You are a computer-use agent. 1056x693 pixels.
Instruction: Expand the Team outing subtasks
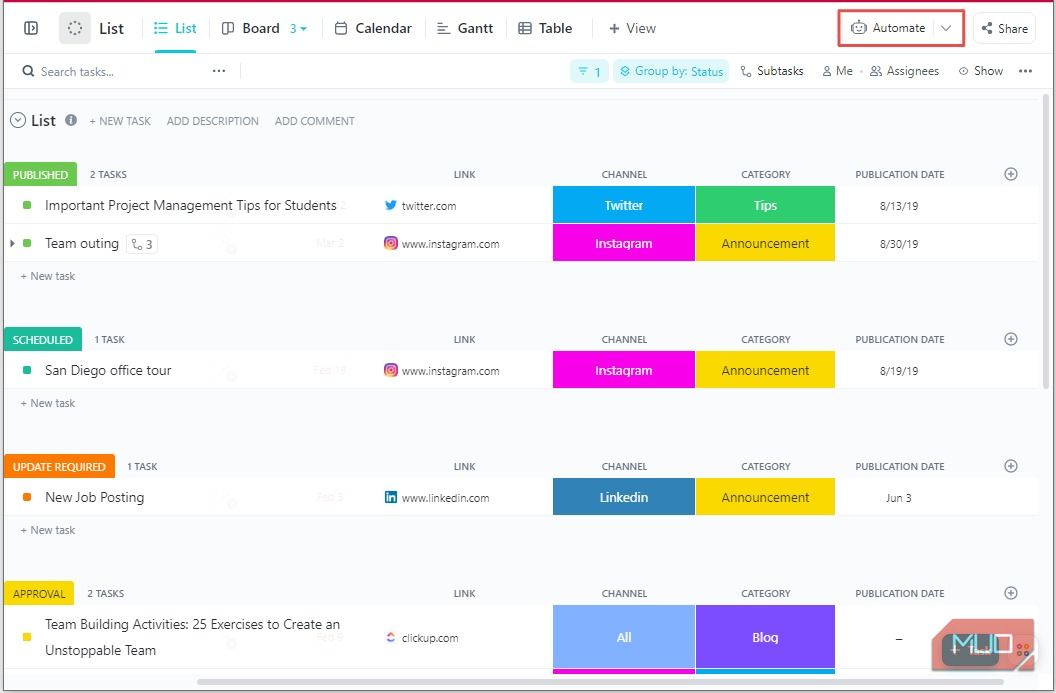(14, 243)
